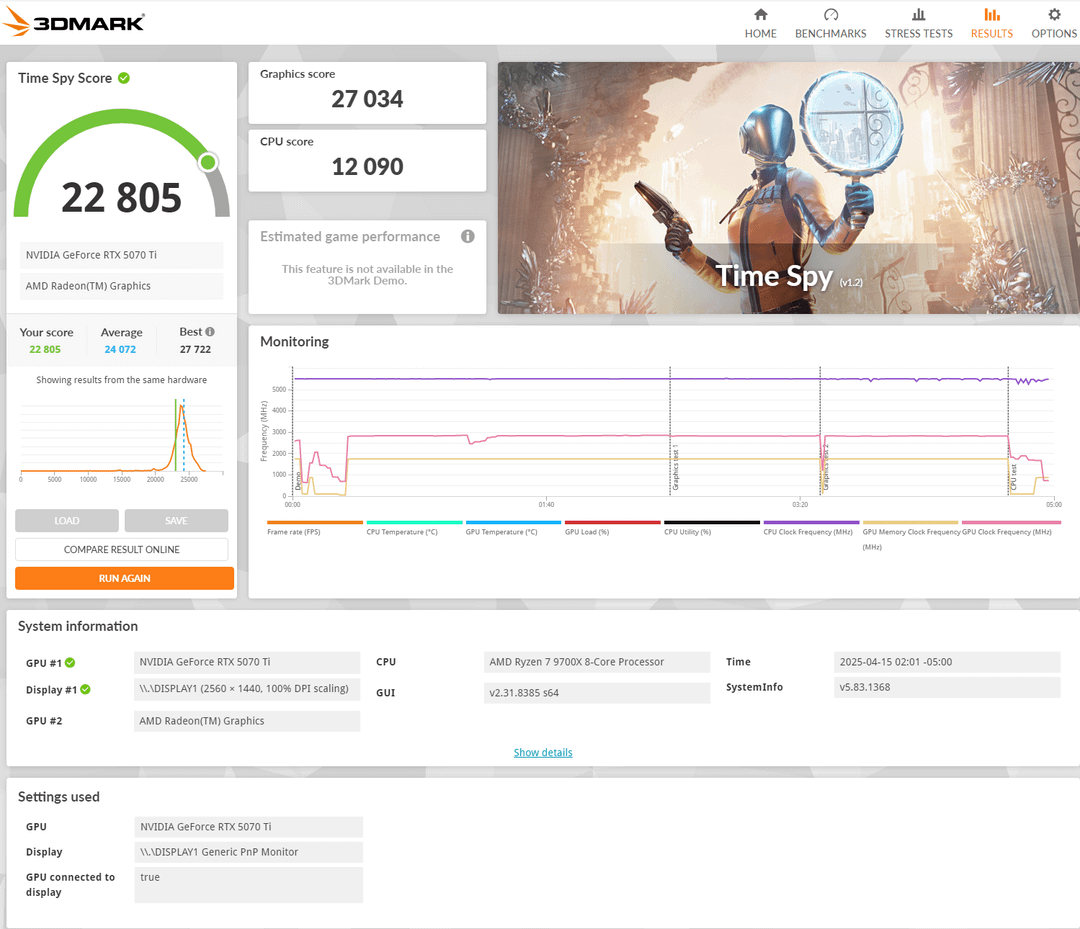Click the info icon next to Best score
This screenshot has height=929, width=1080.
coord(210,332)
